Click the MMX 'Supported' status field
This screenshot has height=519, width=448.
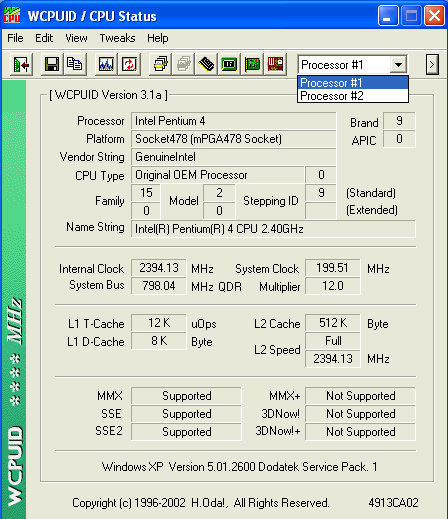coord(186,396)
